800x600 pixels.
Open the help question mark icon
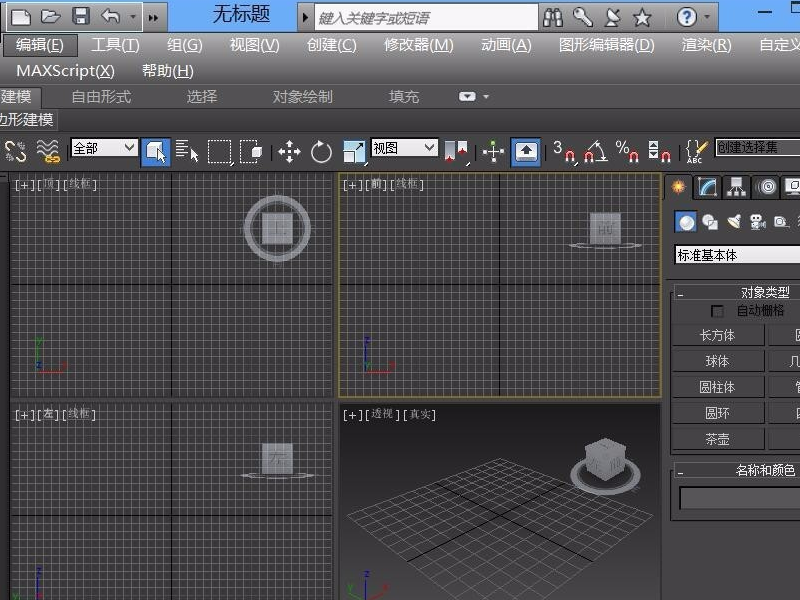pos(687,17)
